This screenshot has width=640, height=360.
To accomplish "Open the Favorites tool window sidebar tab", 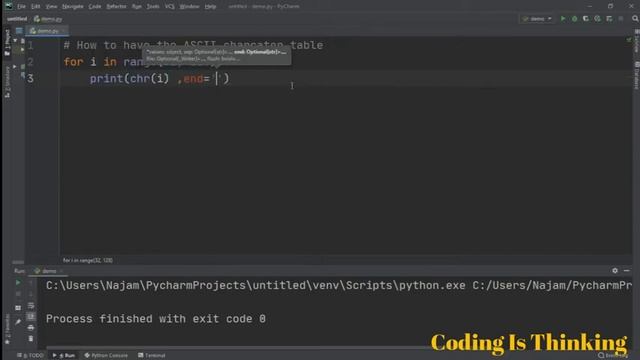I will pyautogui.click(x=7, y=329).
